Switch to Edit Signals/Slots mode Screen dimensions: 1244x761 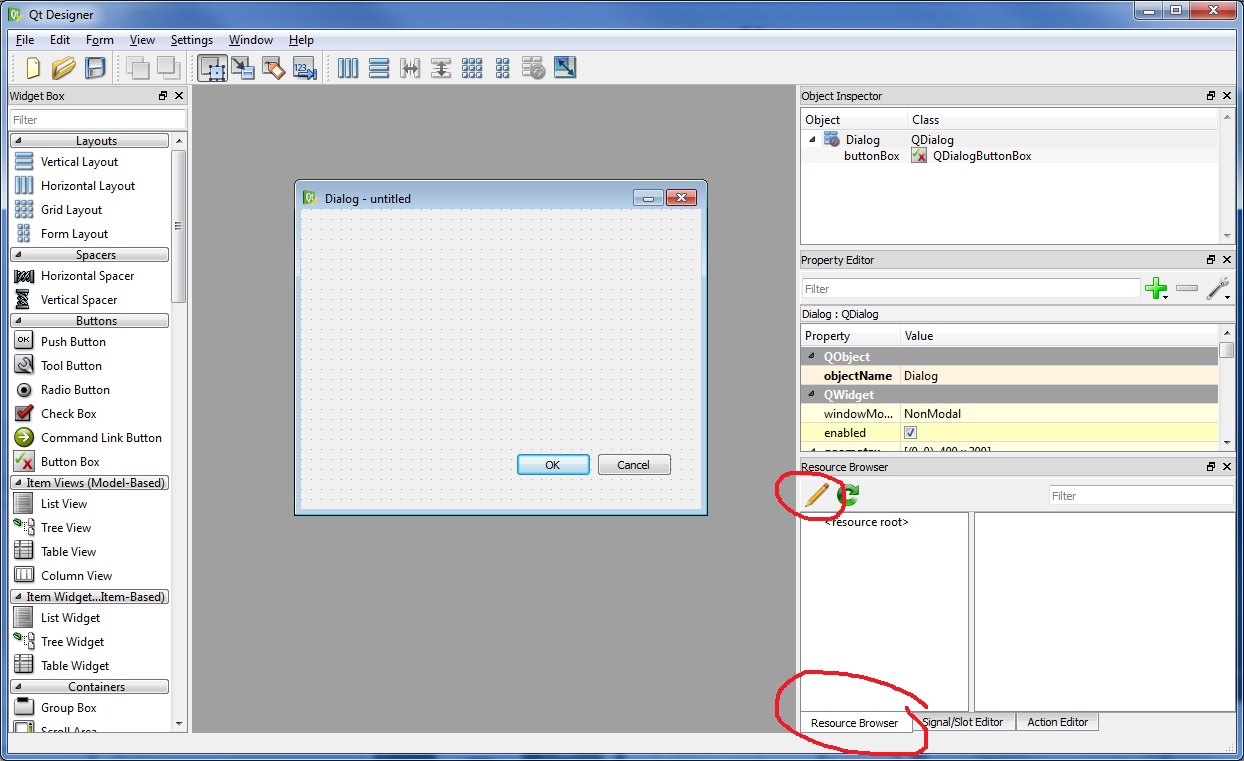(x=243, y=67)
